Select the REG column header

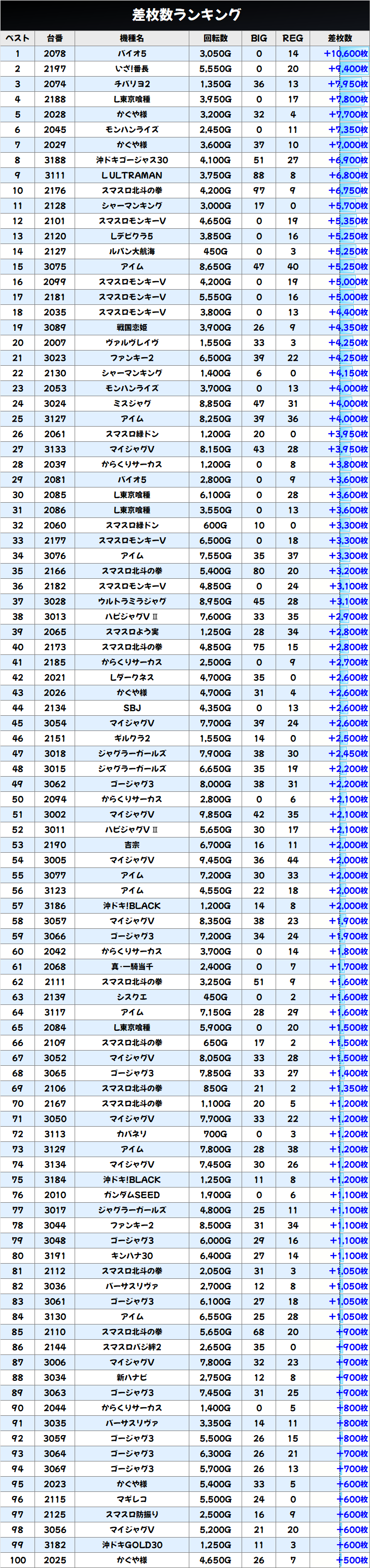(293, 39)
